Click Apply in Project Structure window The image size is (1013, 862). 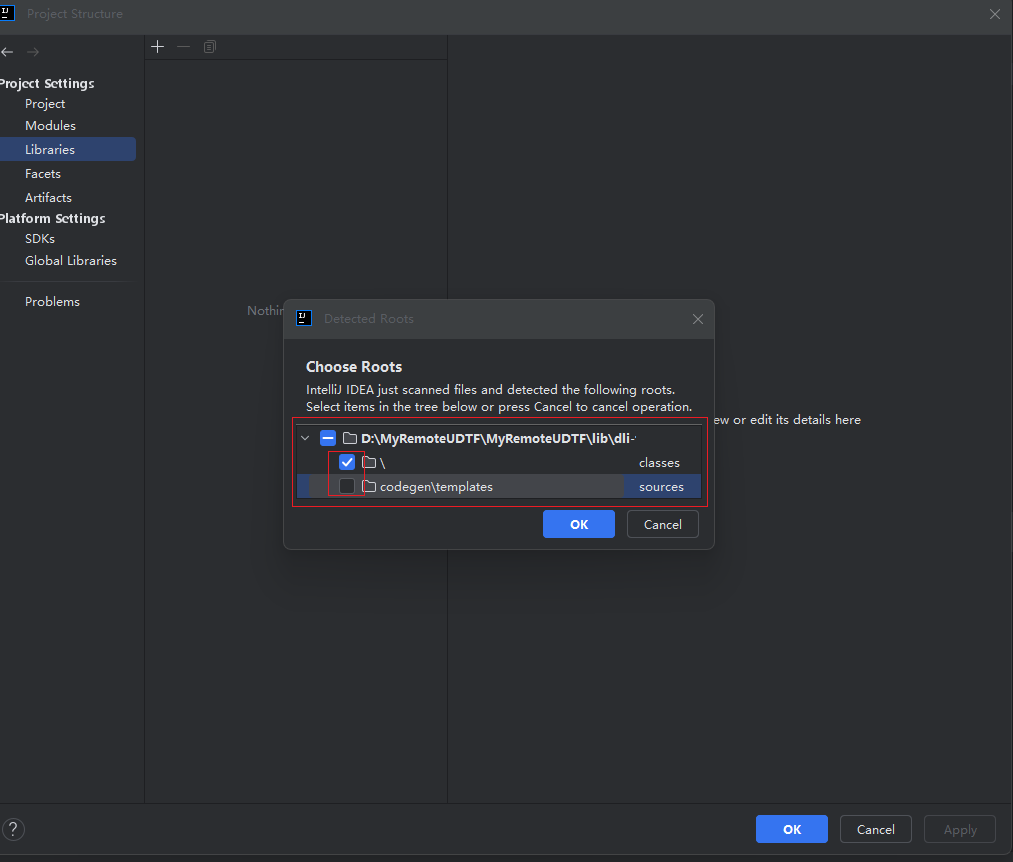pyautogui.click(x=960, y=829)
